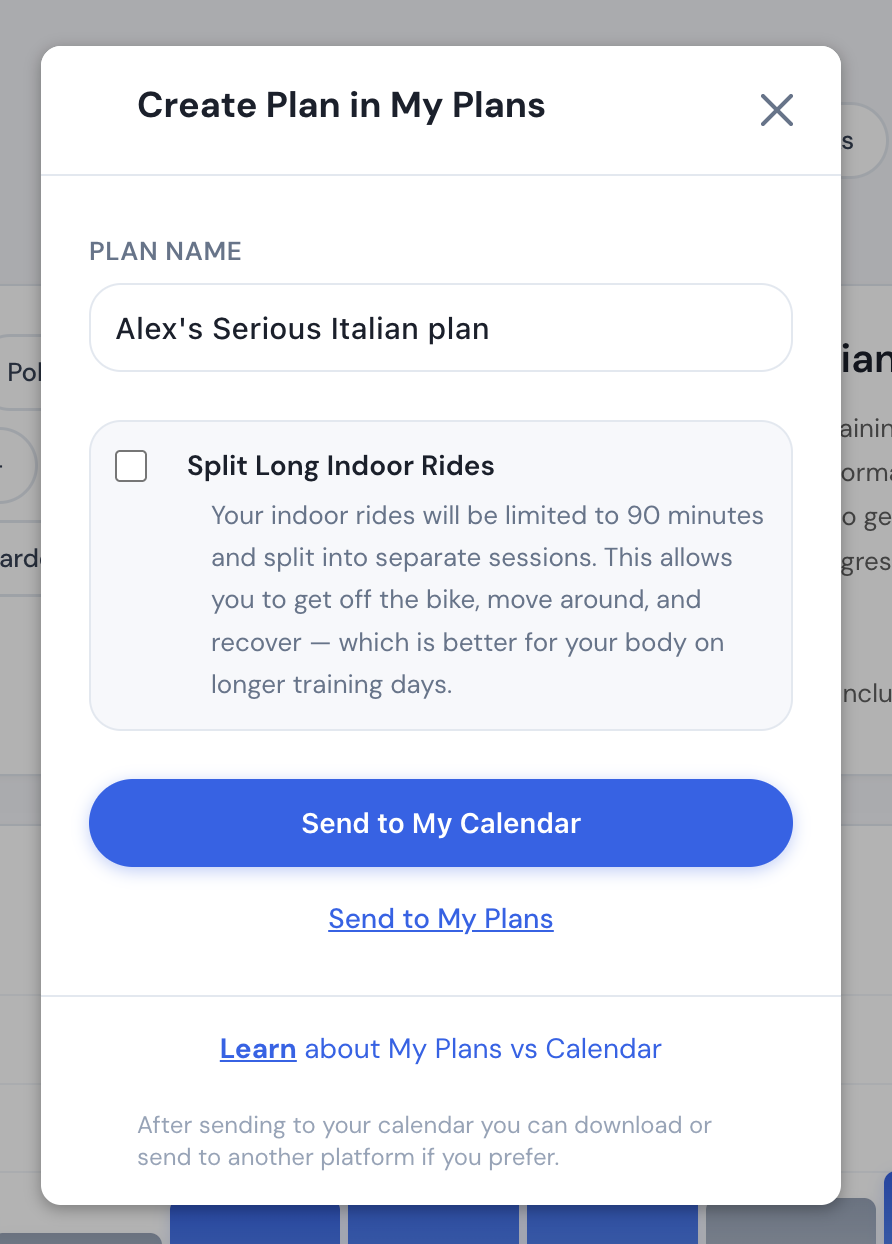Click the rounded pill behind dialog's top-right corner
892x1244 pixels.
pos(860,141)
